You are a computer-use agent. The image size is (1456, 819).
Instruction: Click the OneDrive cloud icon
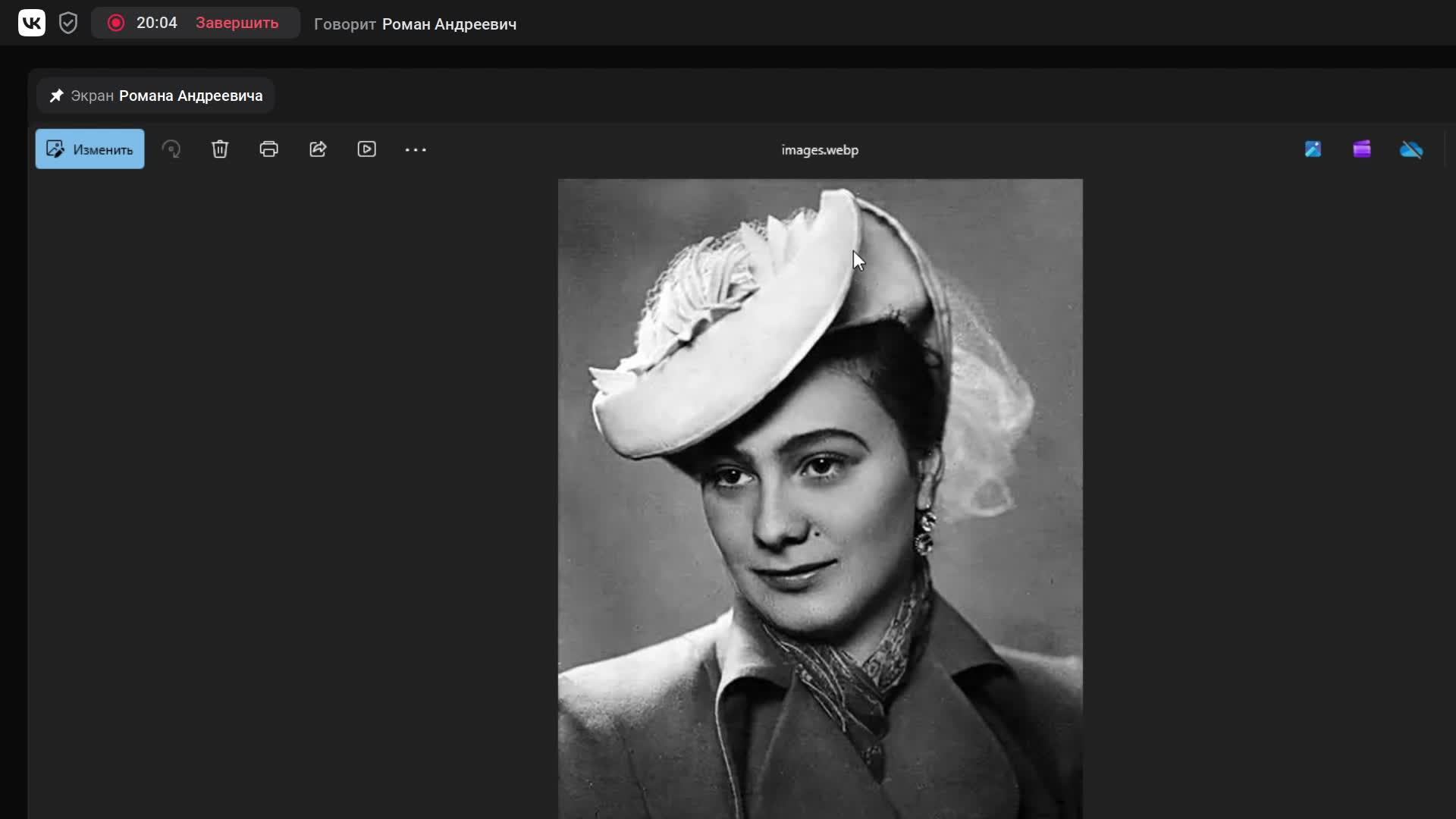[x=1411, y=149]
